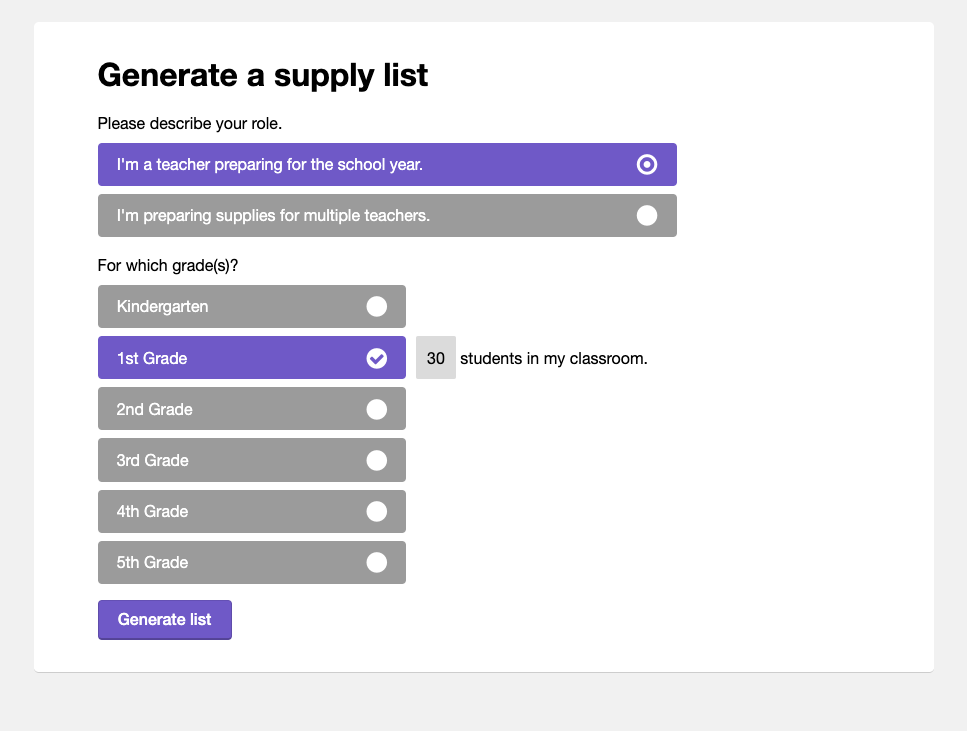Check the 2nd Grade option

click(252, 409)
